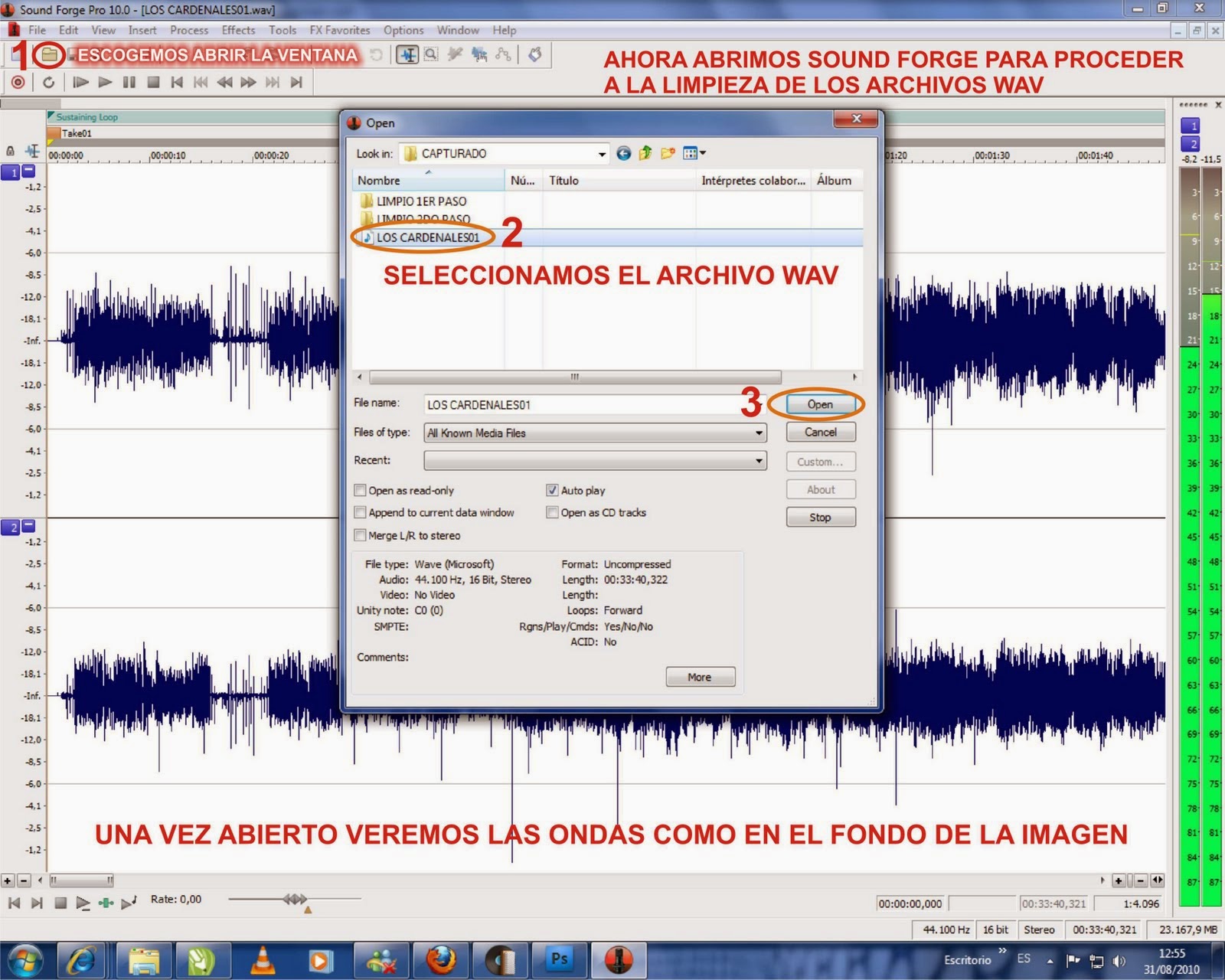
Task: Select the Magnify tool in the toolbar
Action: pyautogui.click(x=431, y=54)
